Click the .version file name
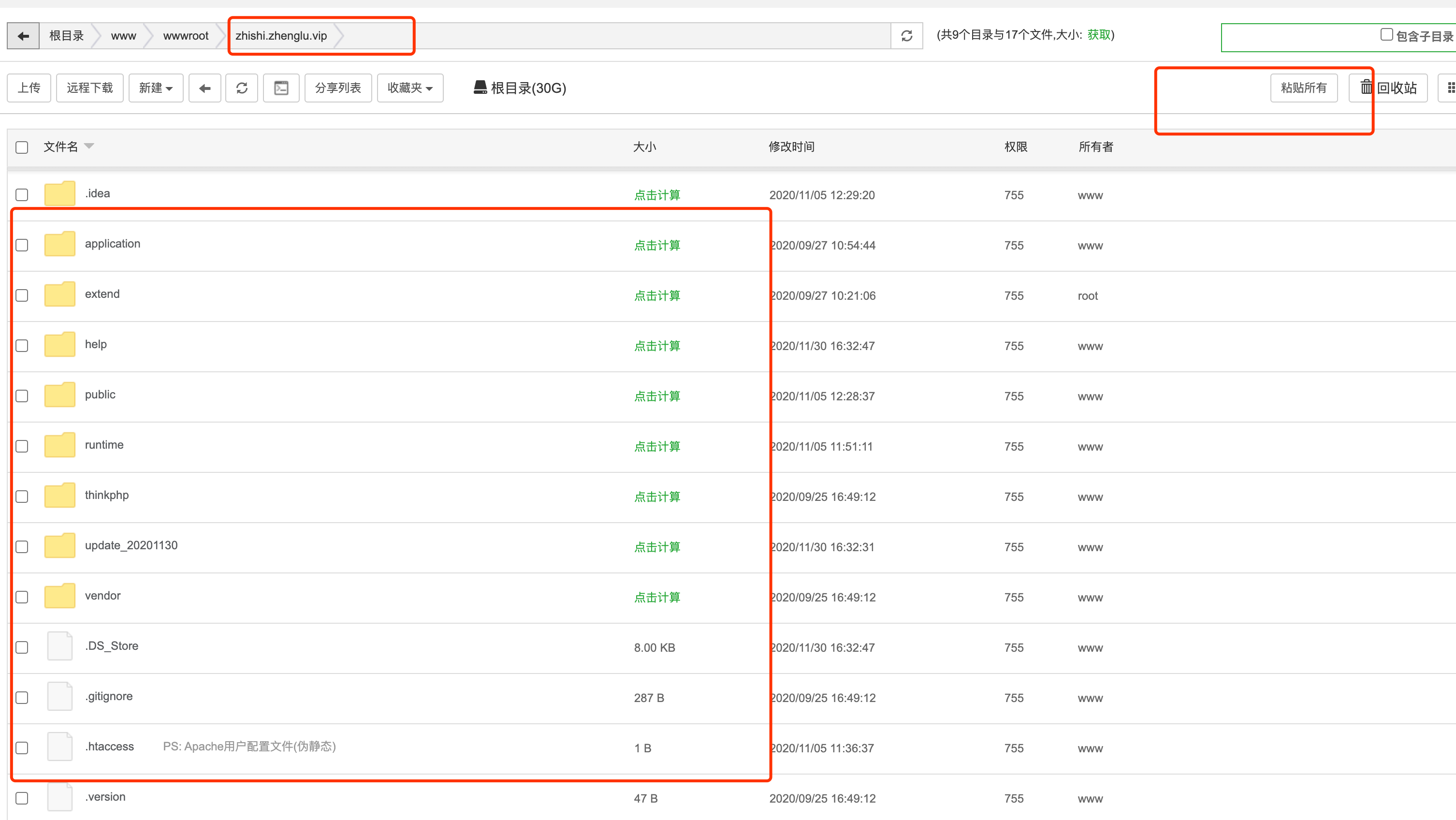 pyautogui.click(x=105, y=797)
